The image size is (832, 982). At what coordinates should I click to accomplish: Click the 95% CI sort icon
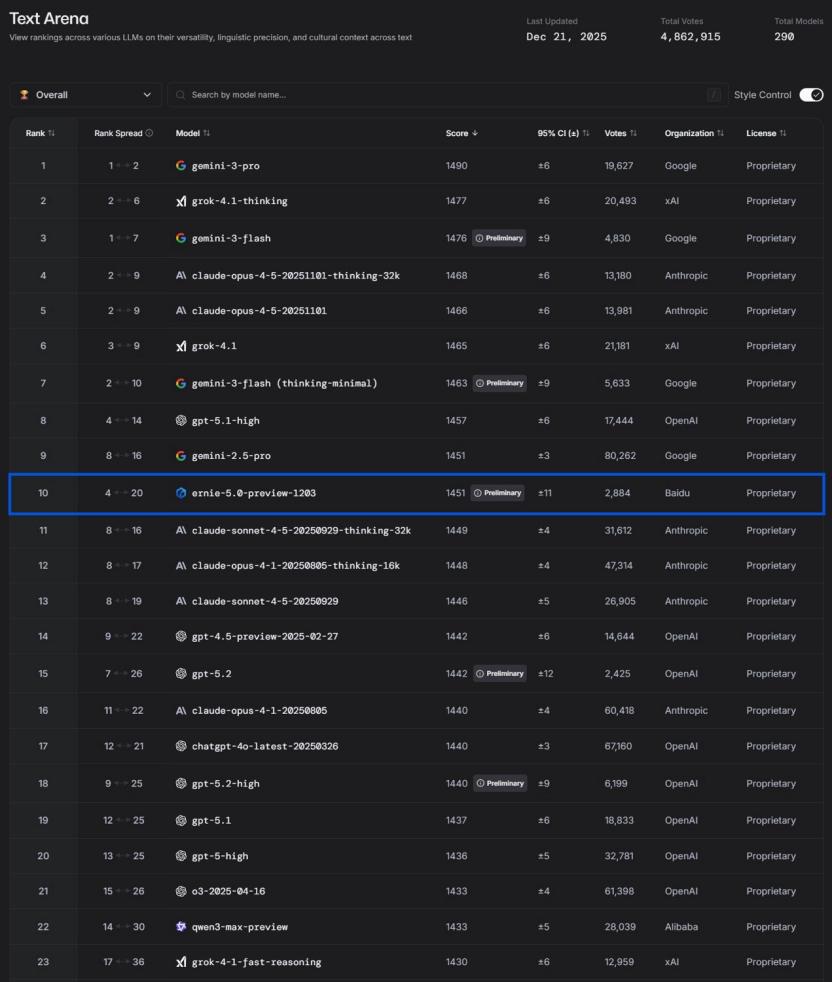[x=586, y=133]
